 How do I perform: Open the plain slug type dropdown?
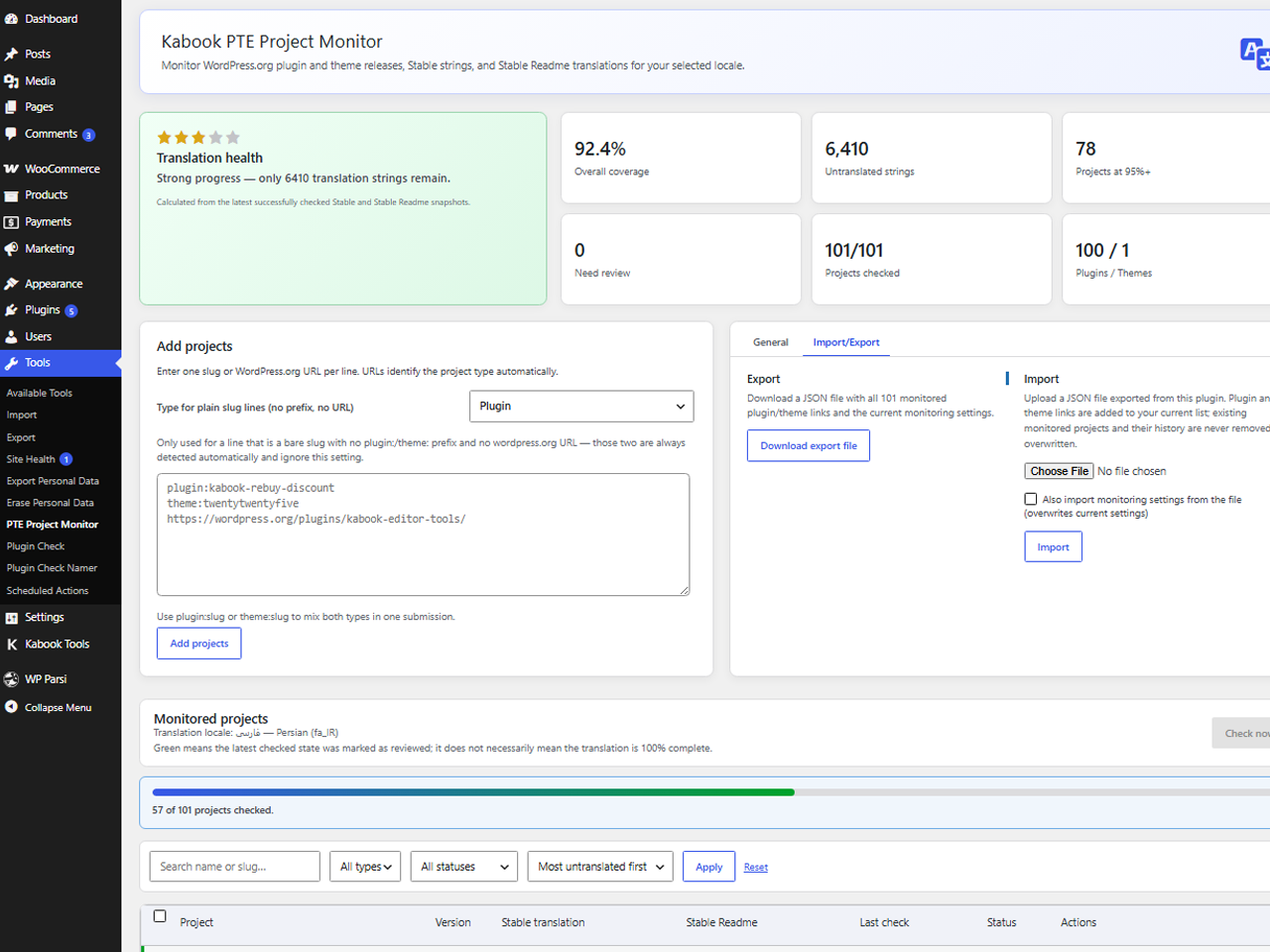click(581, 407)
